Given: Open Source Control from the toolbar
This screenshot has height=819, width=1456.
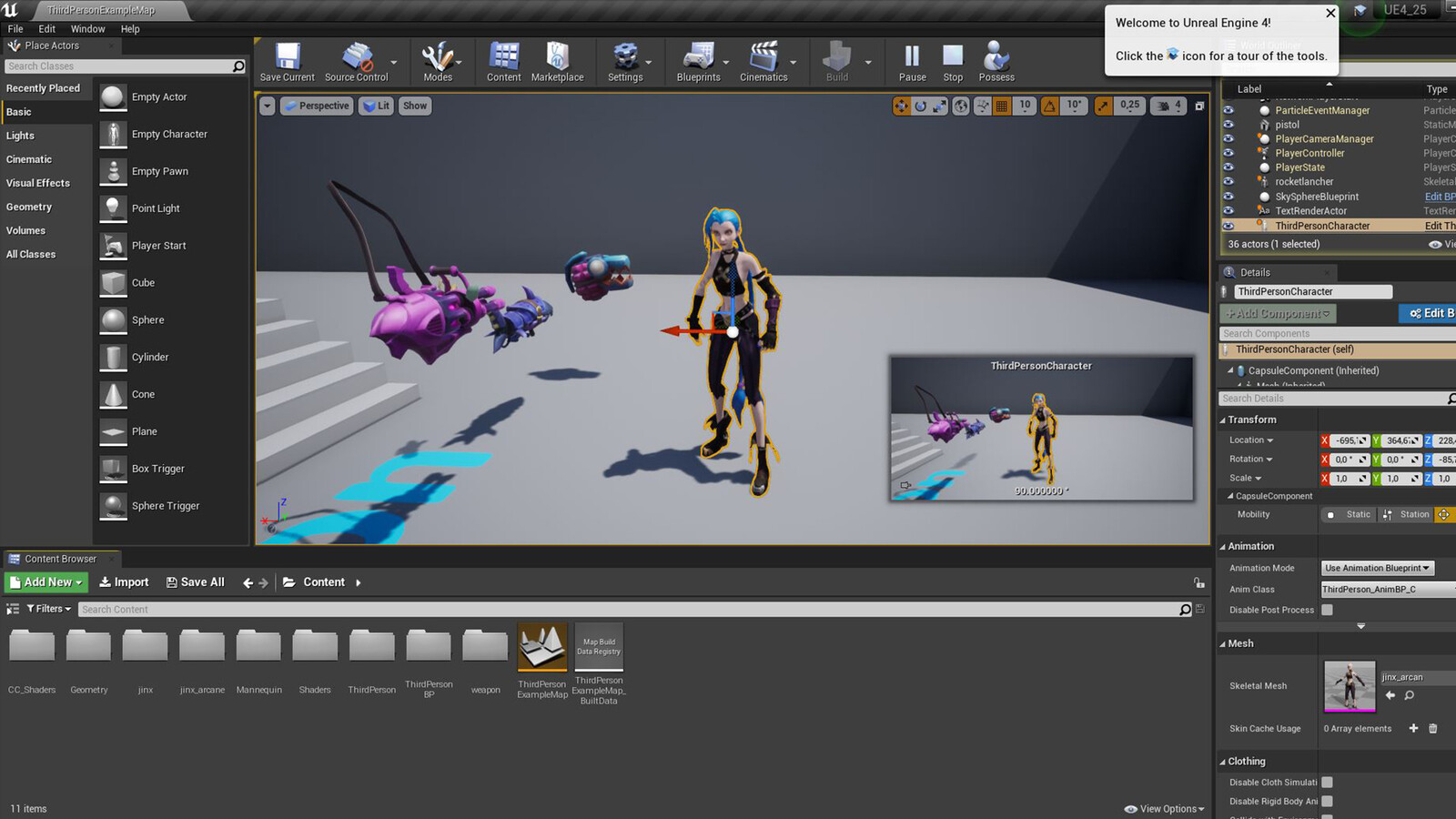Looking at the screenshot, I should pyautogui.click(x=356, y=62).
